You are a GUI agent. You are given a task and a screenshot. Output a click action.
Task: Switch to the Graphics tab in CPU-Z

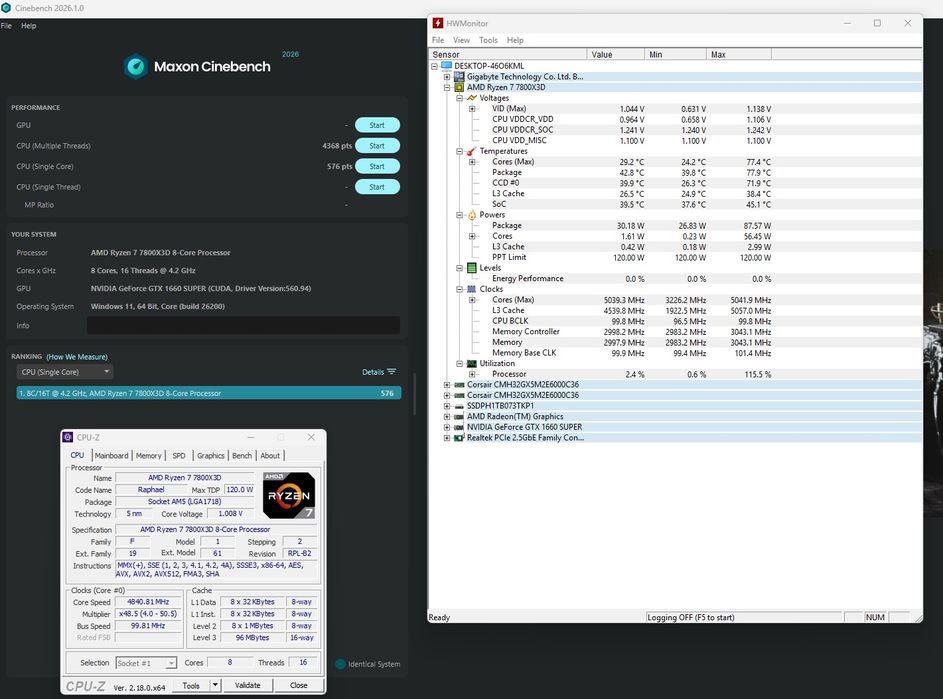pyautogui.click(x=210, y=455)
